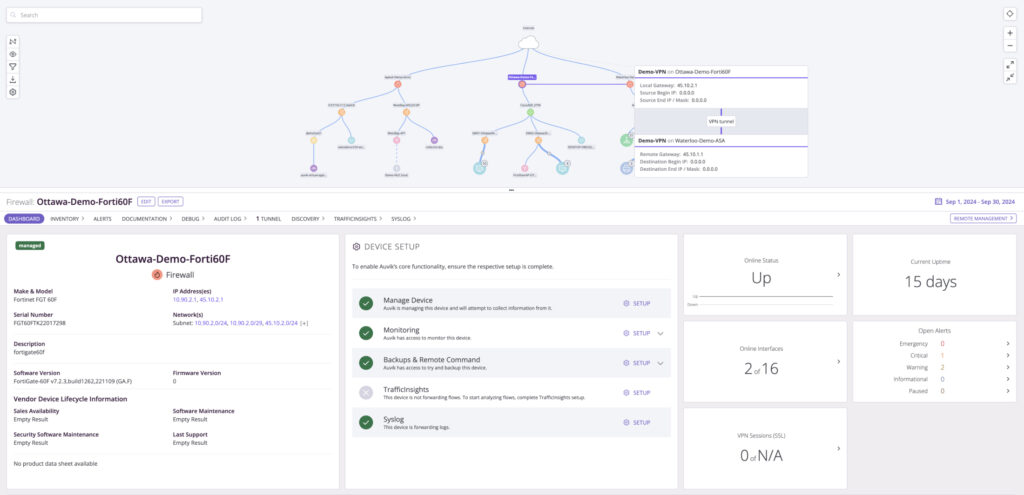The image size is (1024, 495).
Task: Open the Remote Management dropdown
Action: click(x=983, y=217)
